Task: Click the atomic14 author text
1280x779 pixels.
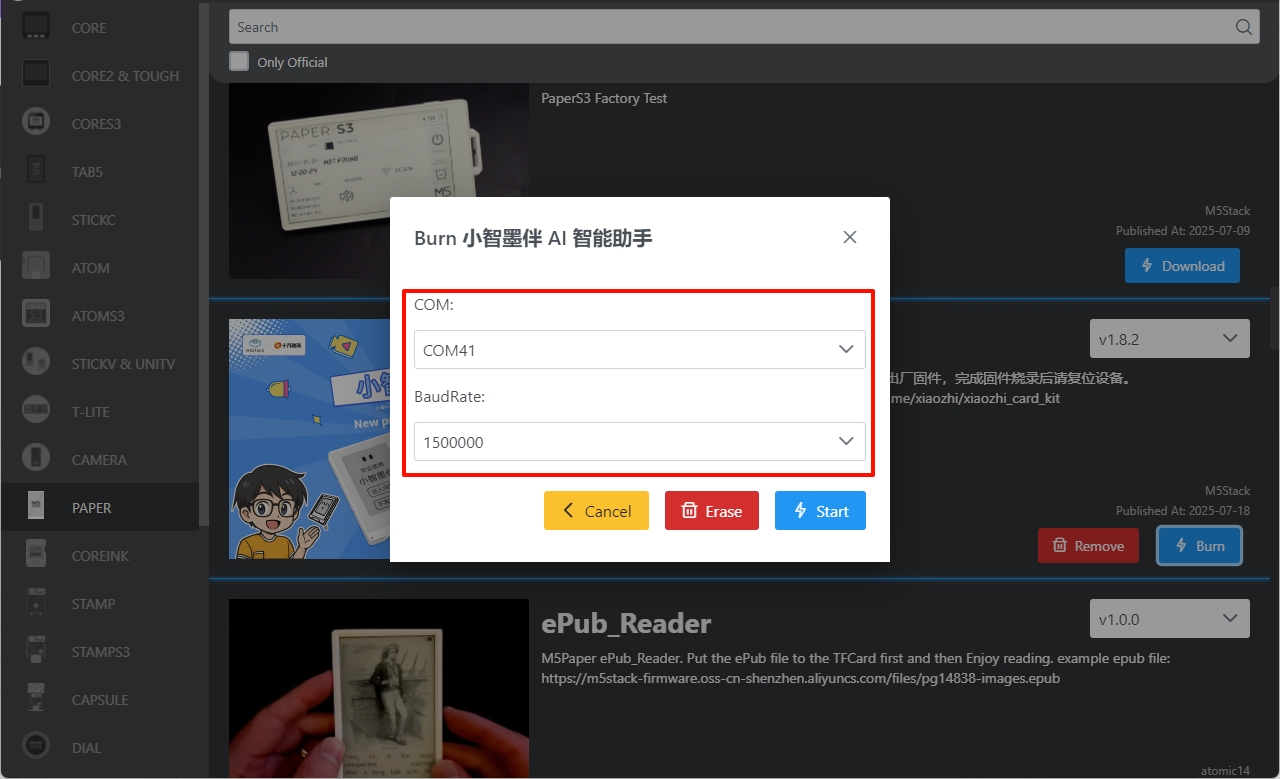Action: 1225,771
